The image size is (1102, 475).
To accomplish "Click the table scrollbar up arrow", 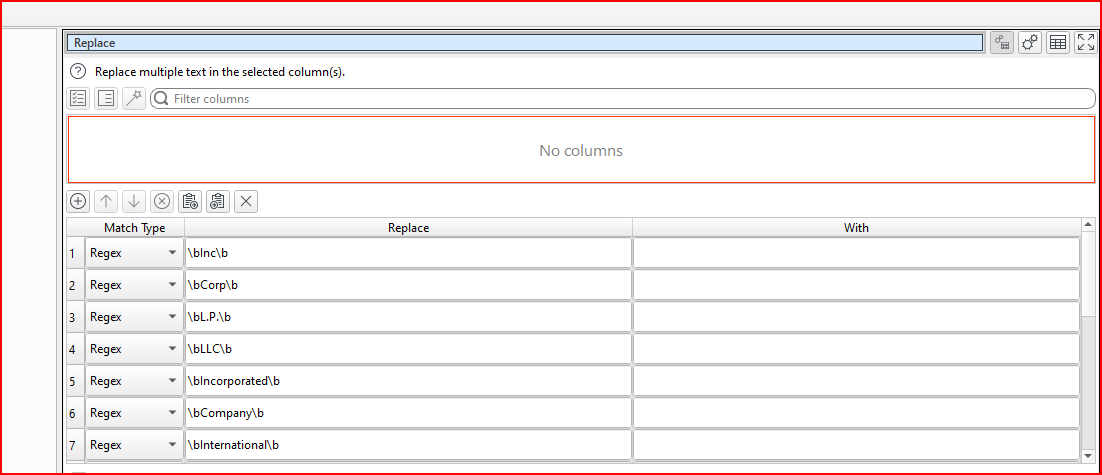I will point(1089,224).
